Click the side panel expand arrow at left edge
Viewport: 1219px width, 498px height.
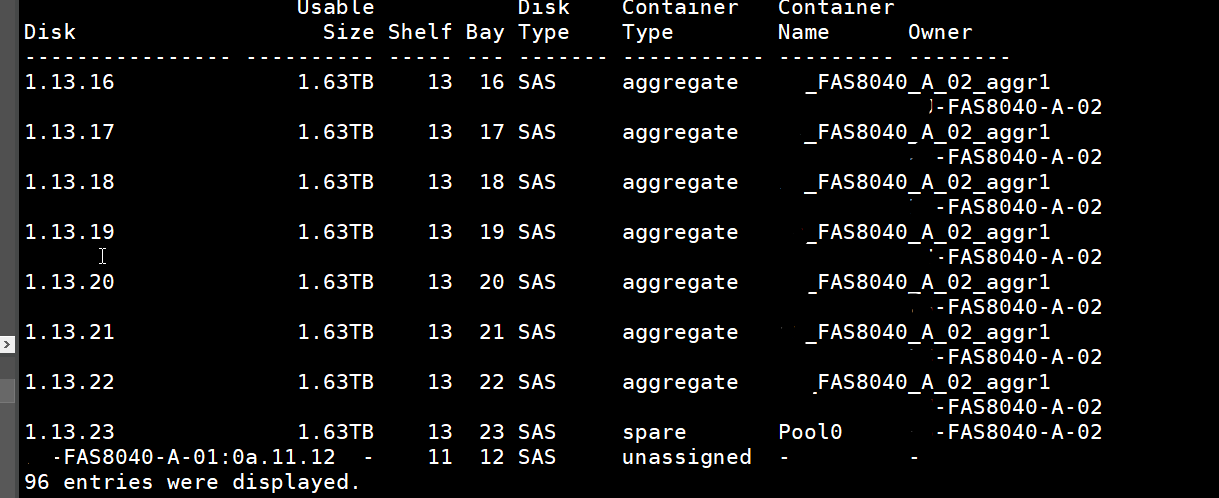(x=7, y=345)
